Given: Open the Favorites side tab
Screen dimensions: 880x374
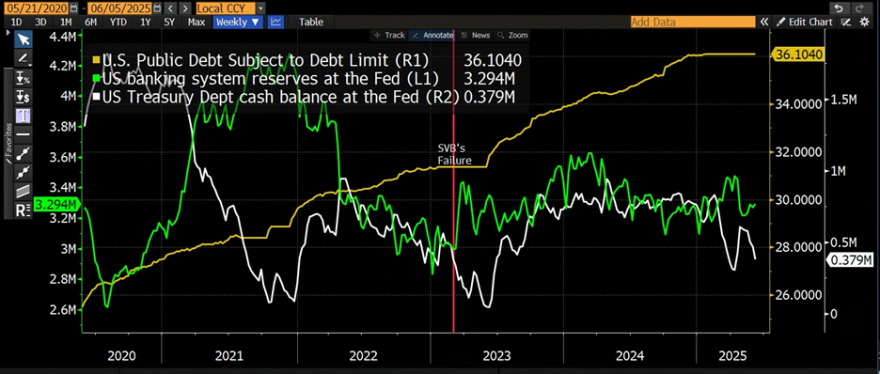Looking at the screenshot, I should pyautogui.click(x=8, y=143).
